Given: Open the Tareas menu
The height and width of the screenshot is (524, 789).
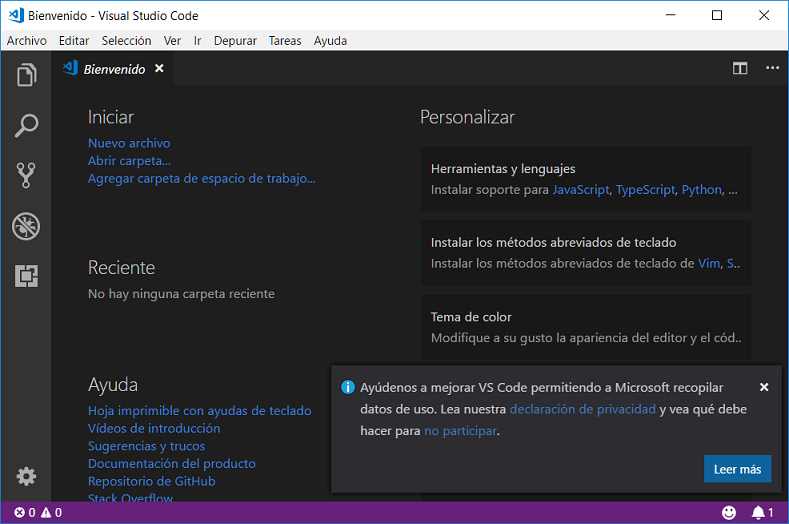Looking at the screenshot, I should click(x=285, y=41).
